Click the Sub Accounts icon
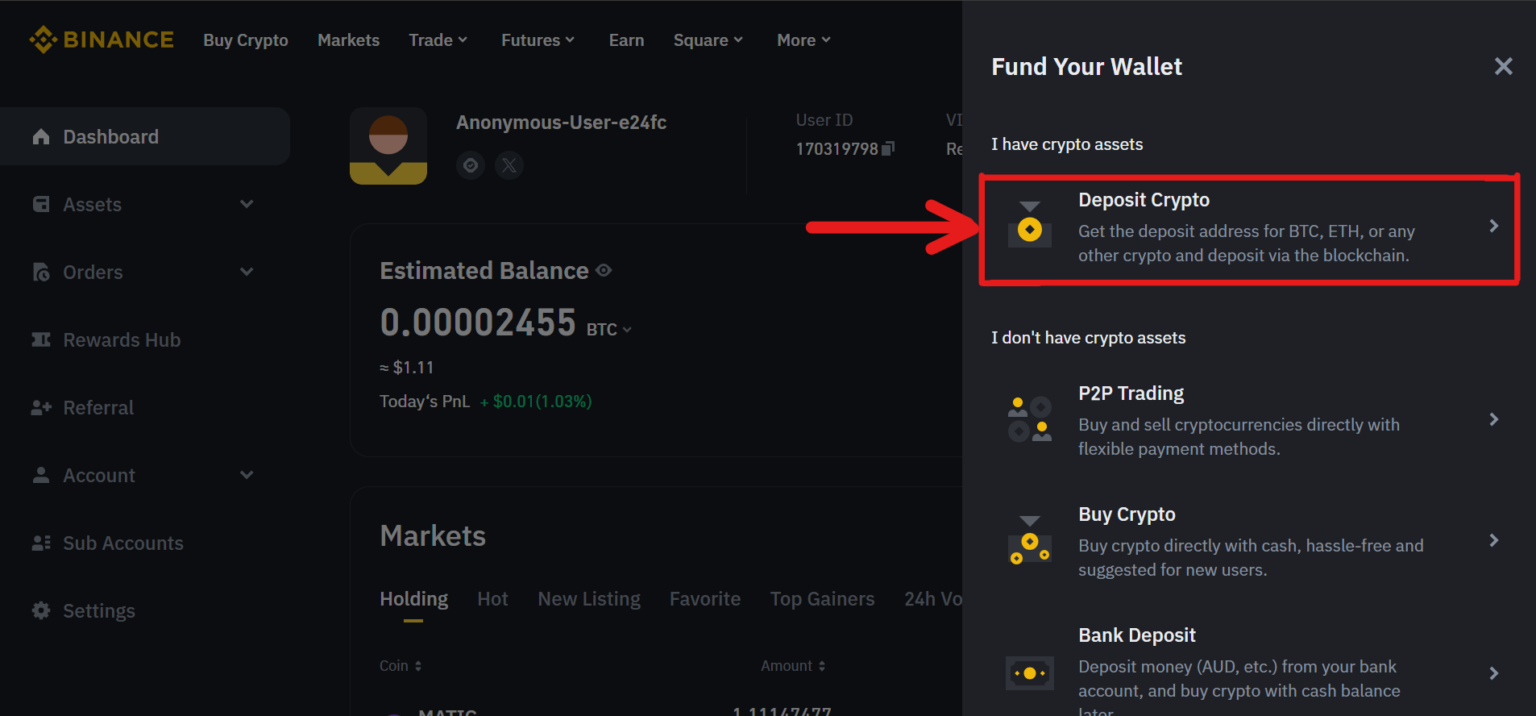This screenshot has width=1536, height=716. (40, 542)
